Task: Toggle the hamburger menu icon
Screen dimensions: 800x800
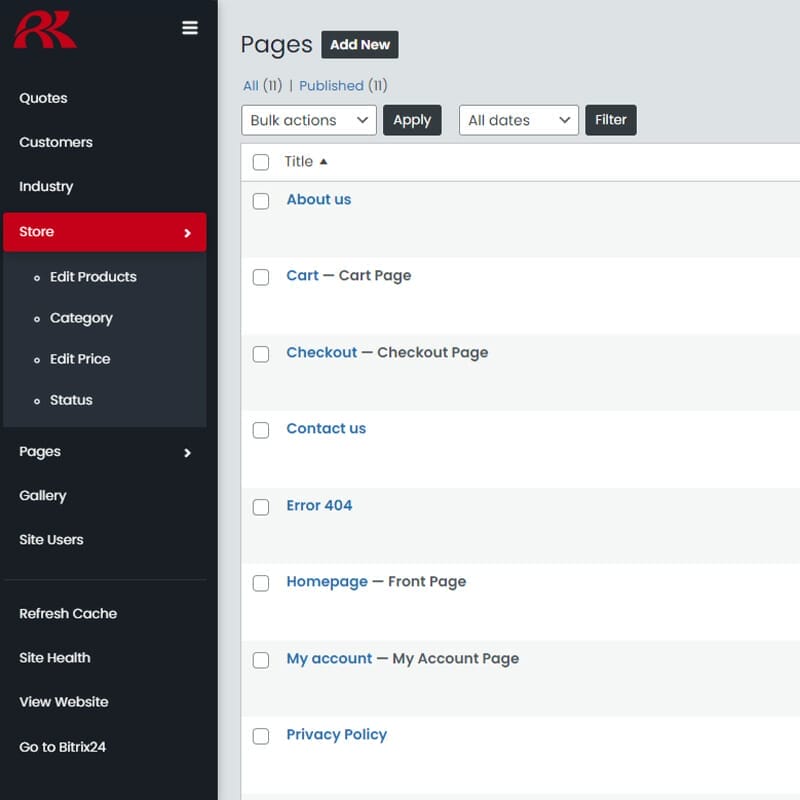Action: (x=190, y=28)
